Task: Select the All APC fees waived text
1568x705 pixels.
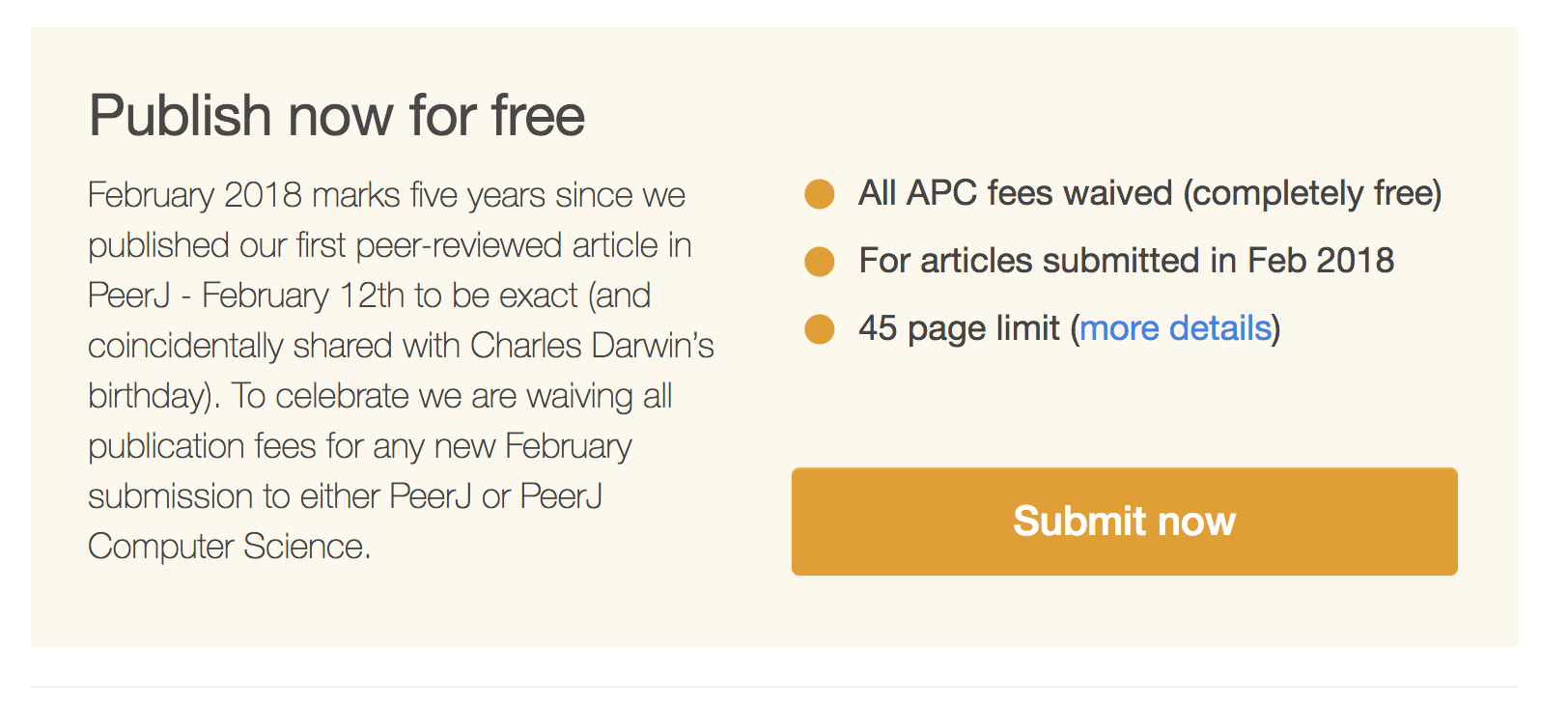Action: coord(1015,193)
